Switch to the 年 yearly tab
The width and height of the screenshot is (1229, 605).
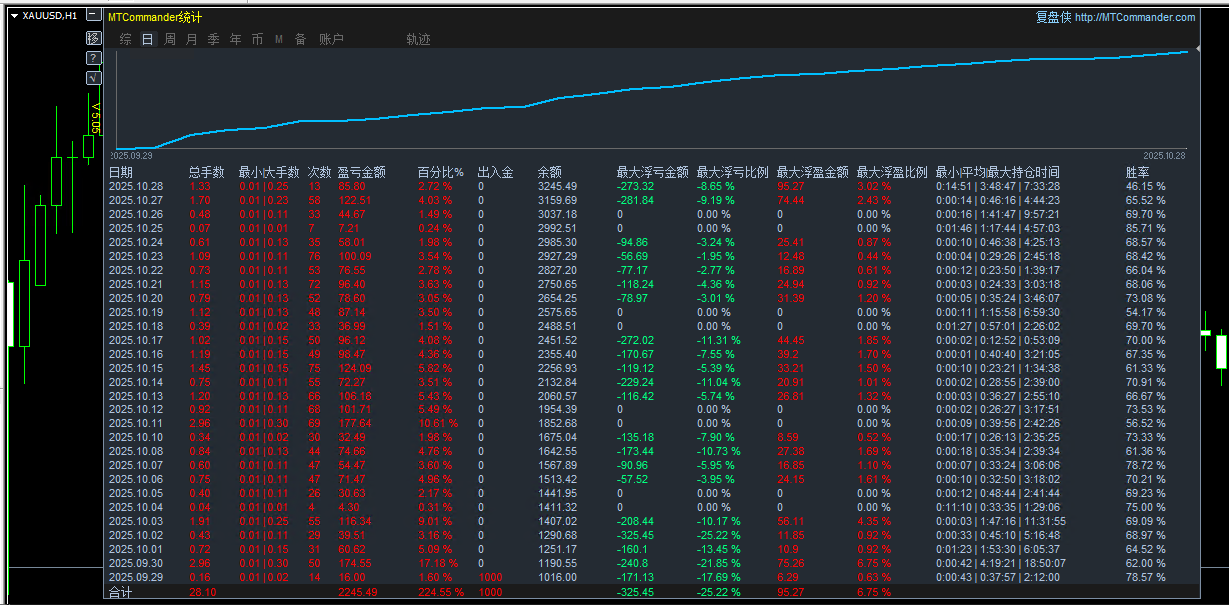[x=235, y=39]
